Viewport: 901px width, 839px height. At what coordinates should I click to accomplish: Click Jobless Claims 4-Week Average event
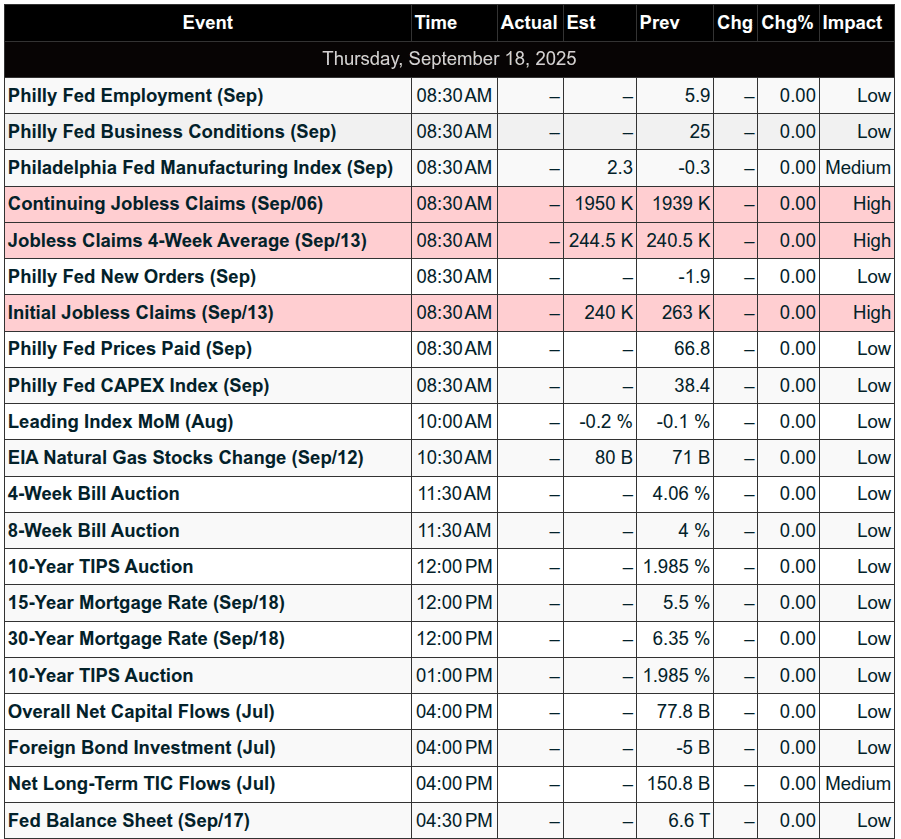point(187,241)
